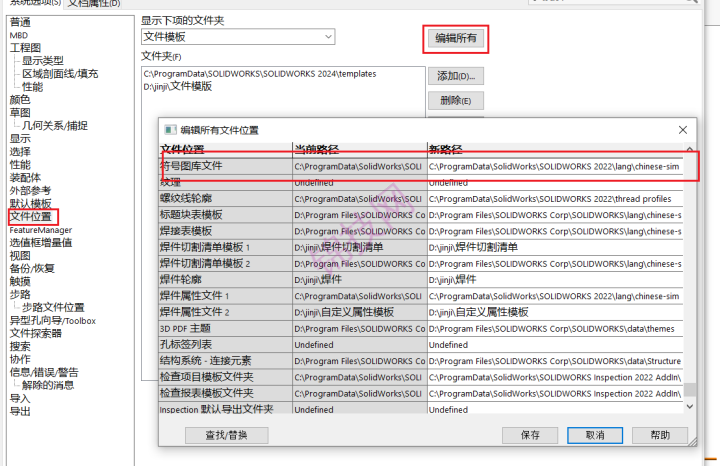Select MBD in the options tree
The height and width of the screenshot is (466, 720).
click(x=19, y=35)
